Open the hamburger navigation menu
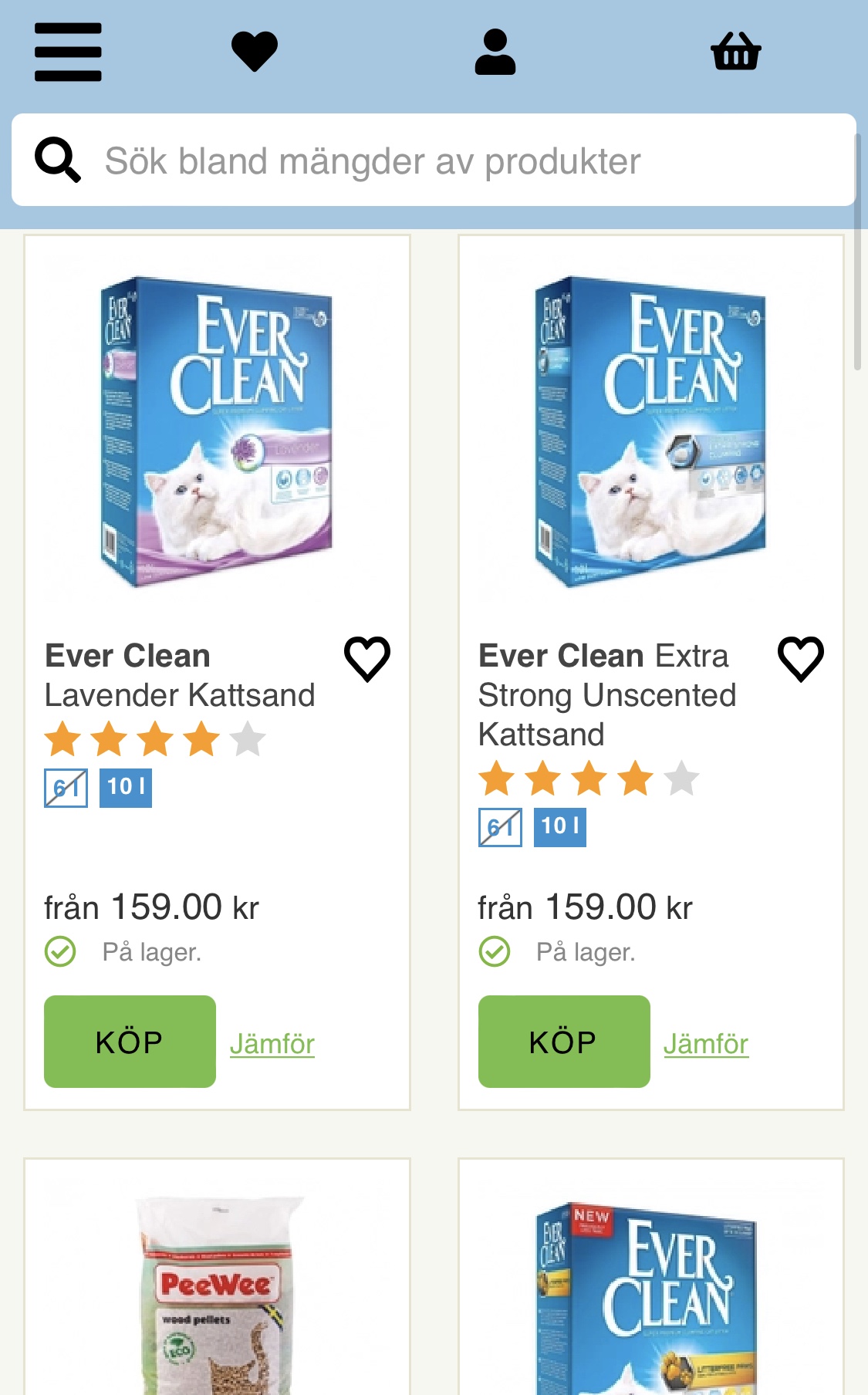Image resolution: width=868 pixels, height=1395 pixels. (x=68, y=52)
